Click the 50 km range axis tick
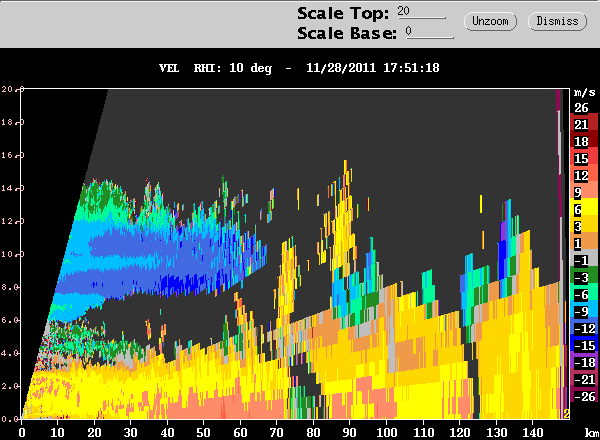Viewport: 600px width, 440px height. coord(204,433)
